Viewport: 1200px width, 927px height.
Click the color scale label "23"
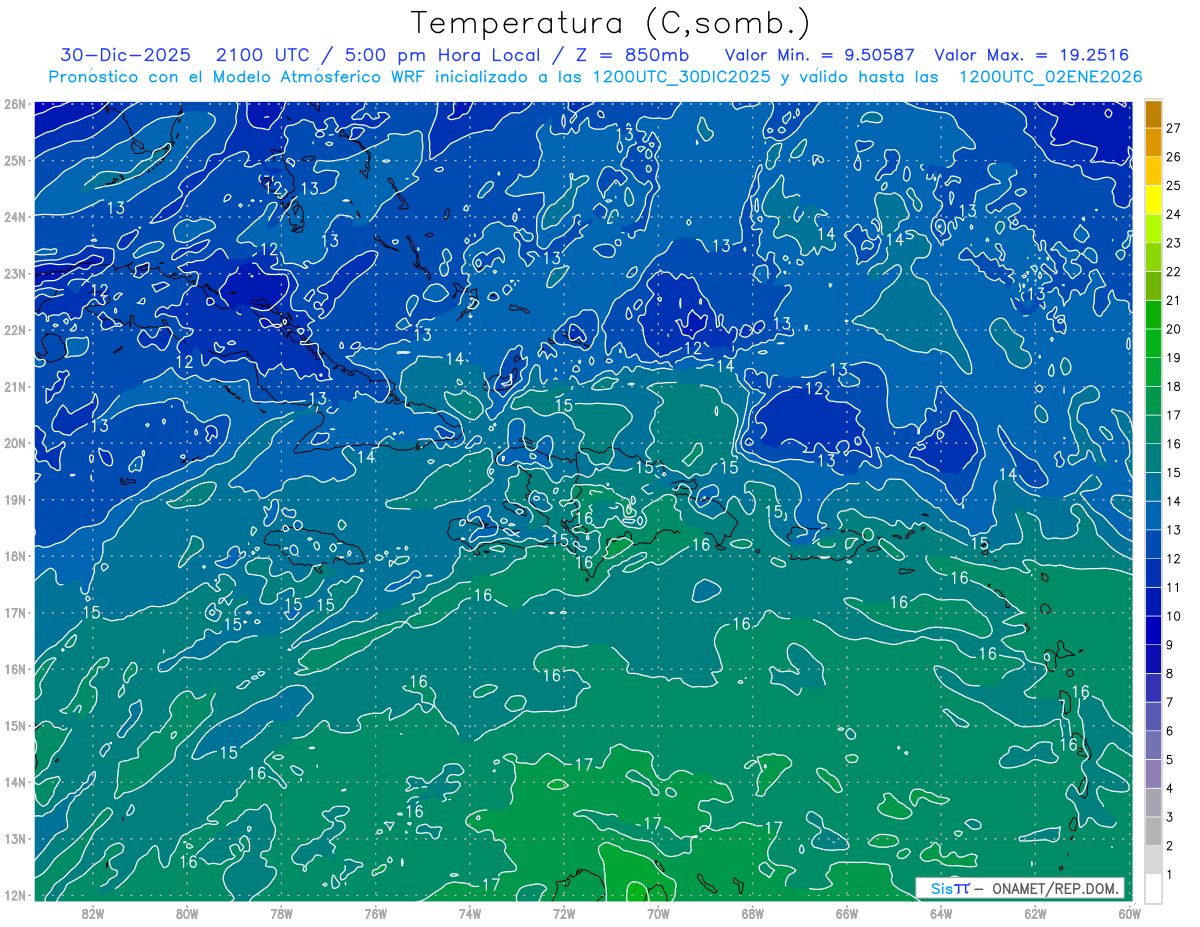(x=1173, y=243)
